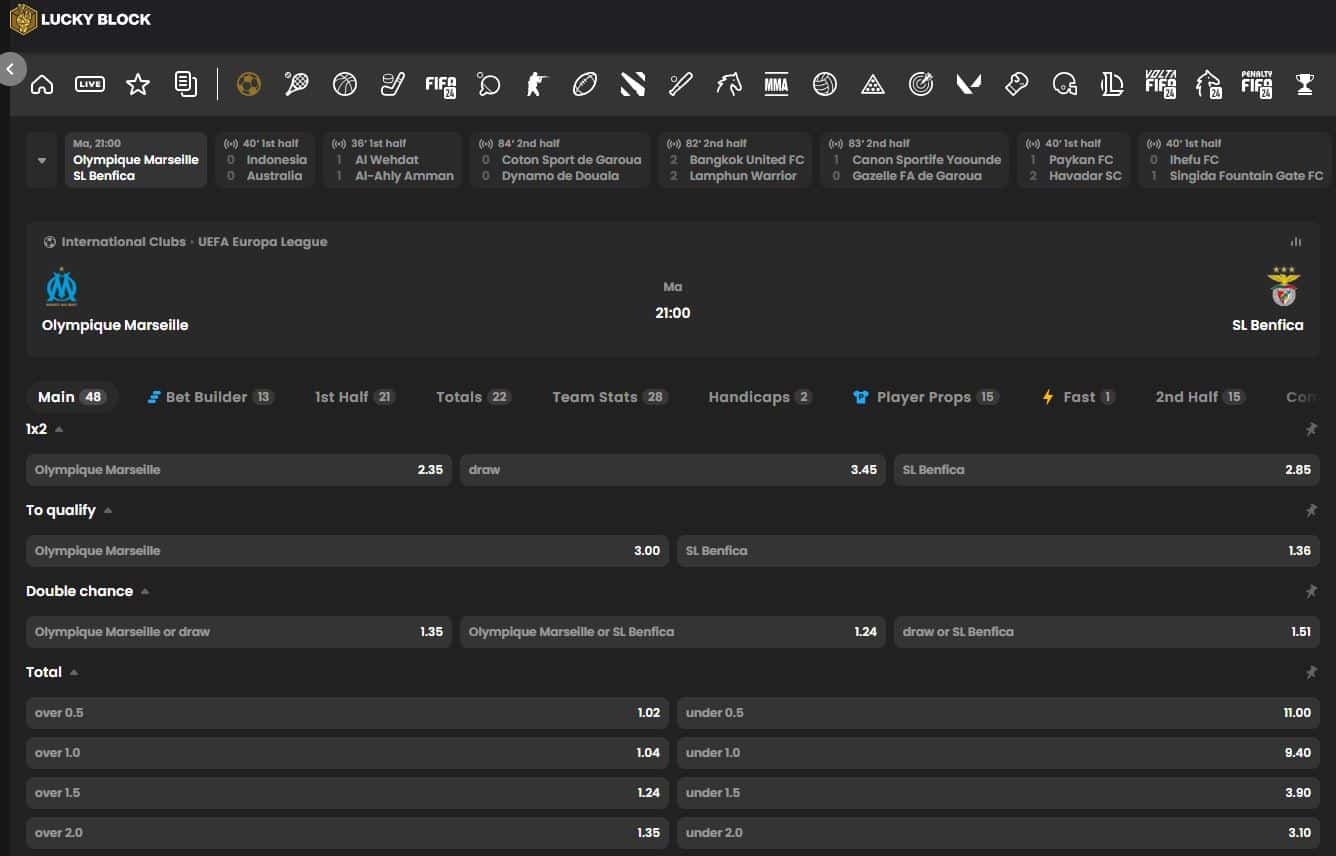This screenshot has width=1336, height=856.
Task: Switch to the Main tab
Action: coord(71,397)
